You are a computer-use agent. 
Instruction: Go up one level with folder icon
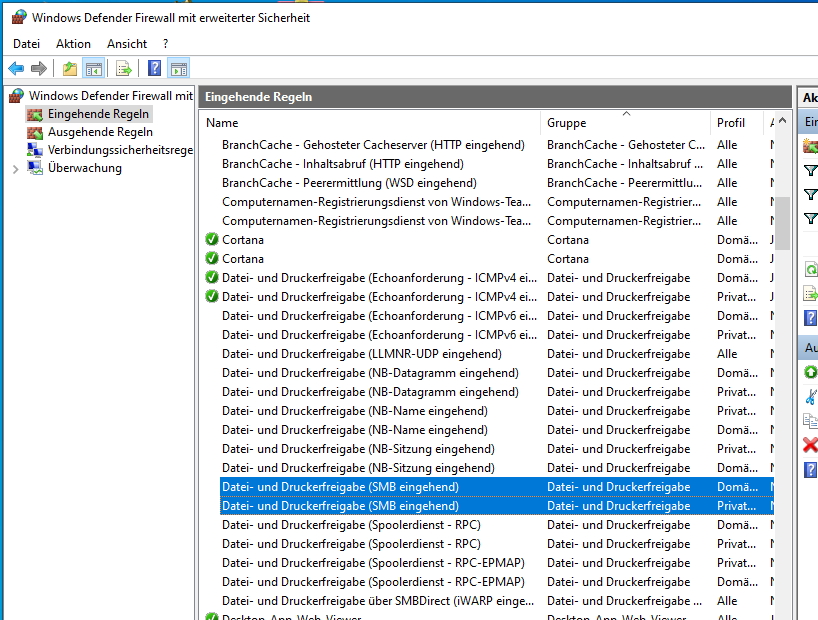click(69, 68)
